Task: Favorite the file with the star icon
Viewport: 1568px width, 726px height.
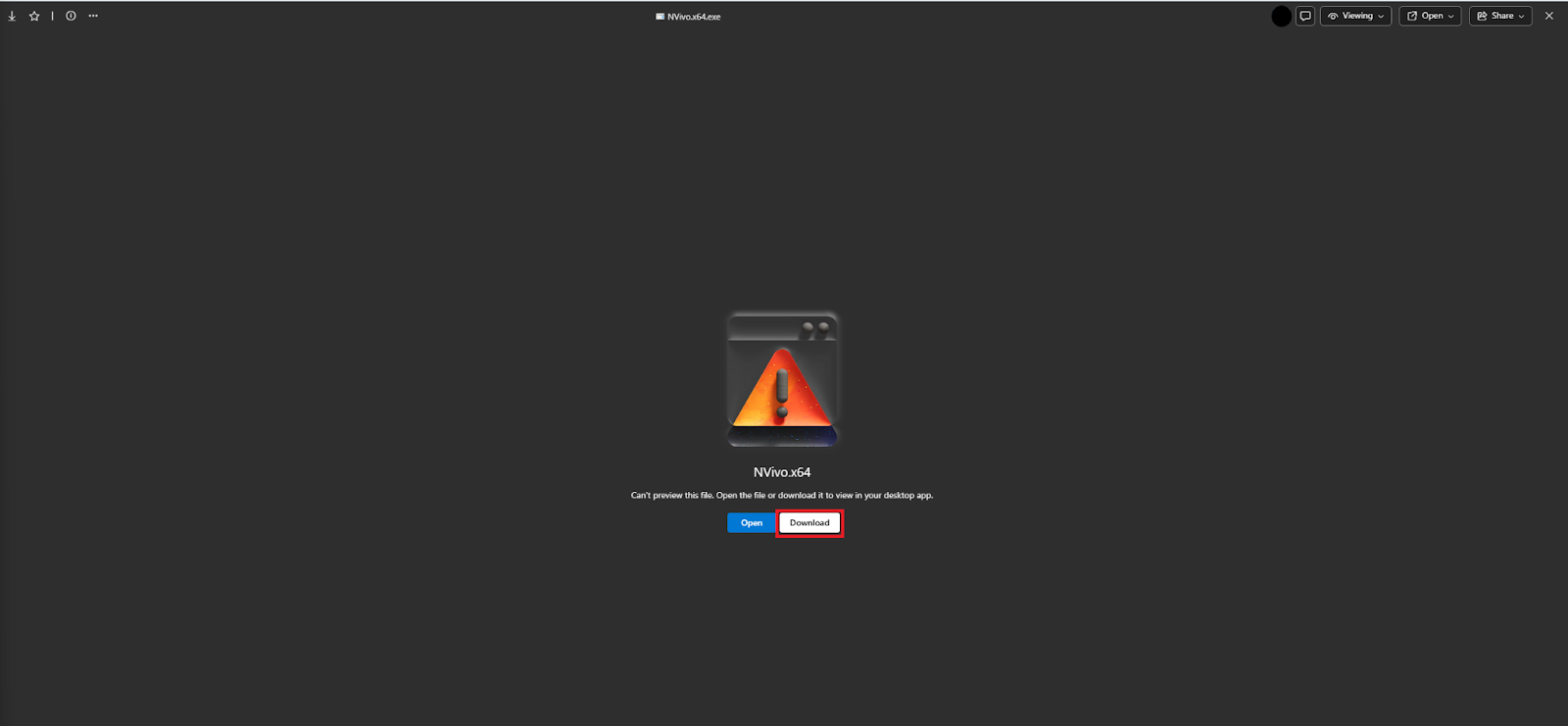Action: pos(34,17)
